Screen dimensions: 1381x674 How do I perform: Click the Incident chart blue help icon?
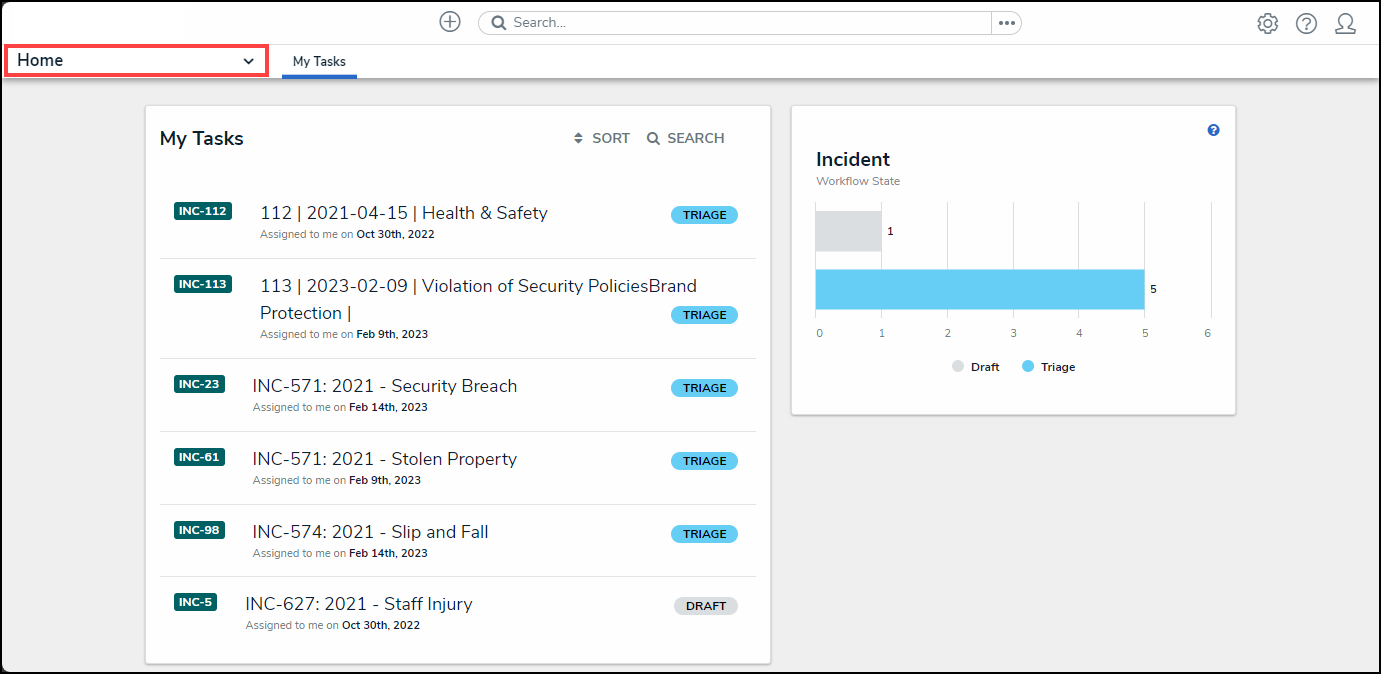[1213, 130]
